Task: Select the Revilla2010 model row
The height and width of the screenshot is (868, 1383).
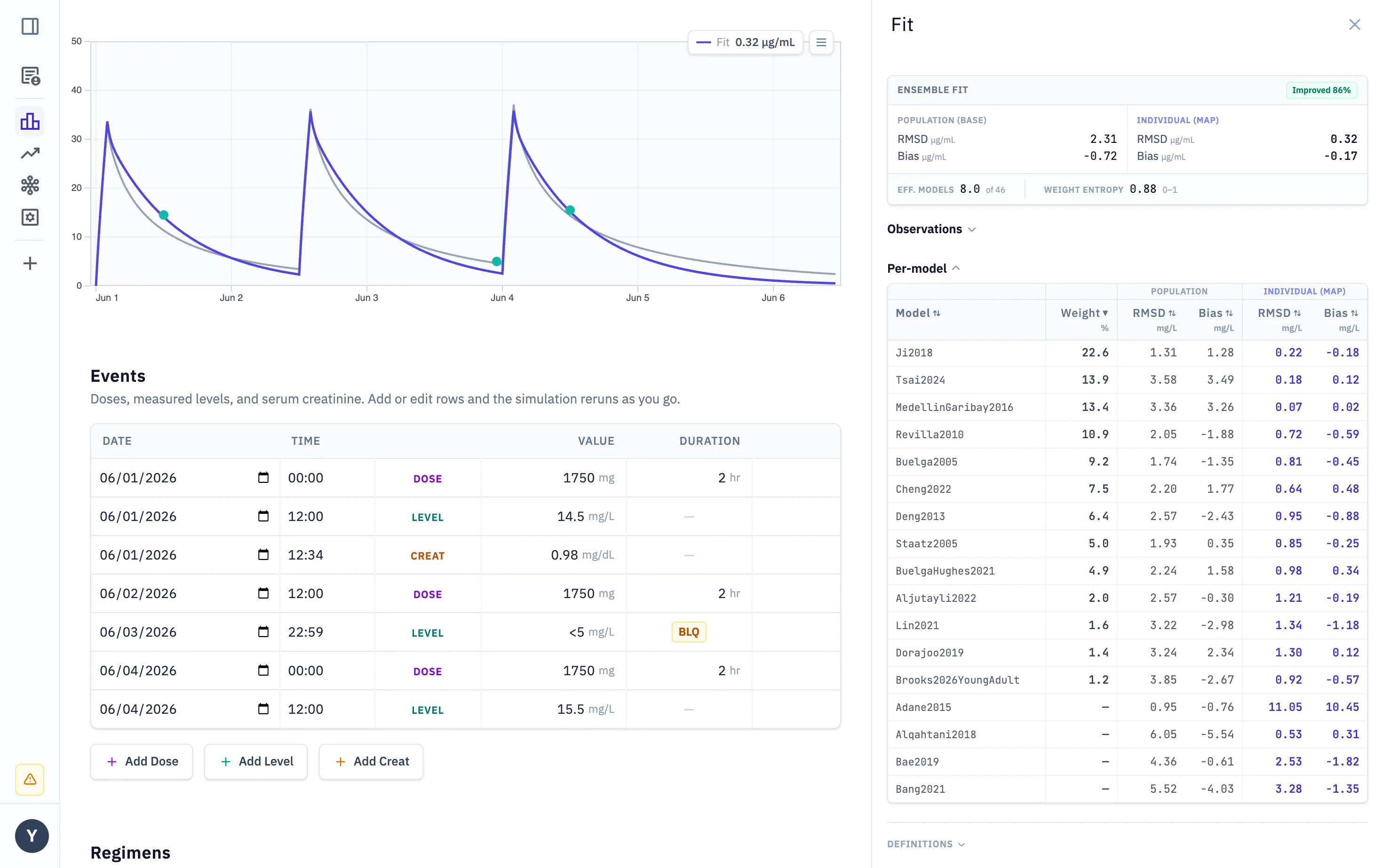Action: [1127, 434]
